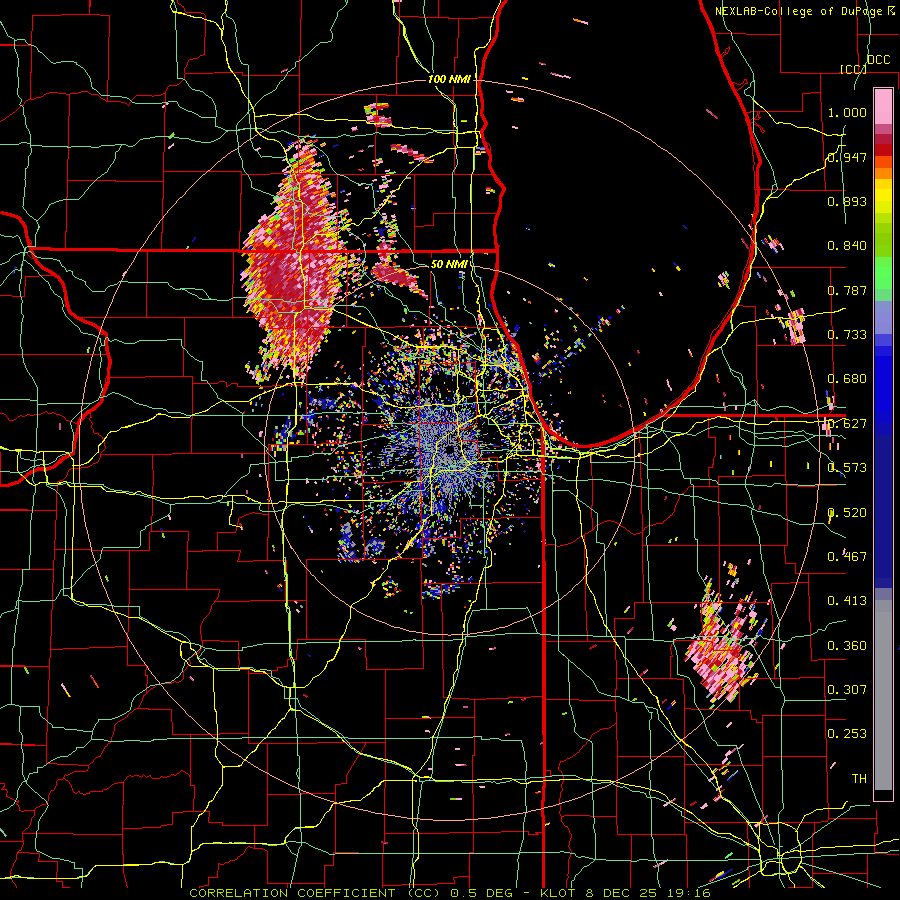Click the TH label at the legend bottom
The image size is (900, 900).
[859, 778]
